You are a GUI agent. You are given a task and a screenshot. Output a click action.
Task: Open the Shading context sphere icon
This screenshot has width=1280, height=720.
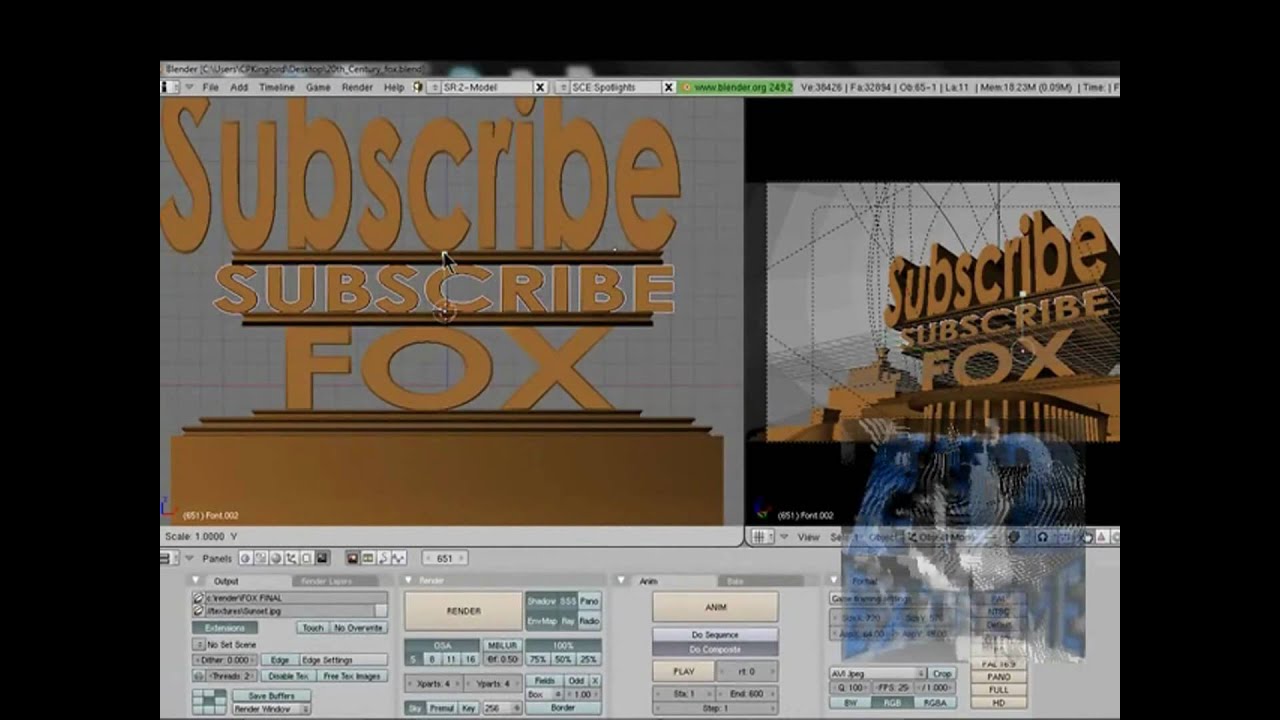coord(276,558)
